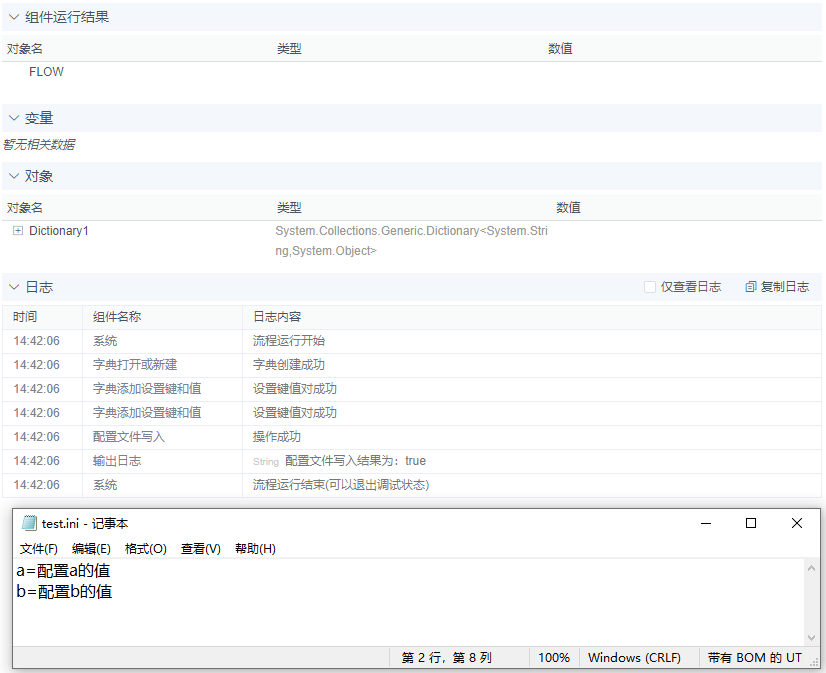Click the 100% zoom level indicator
Viewport: 826px width, 673px height.
pos(554,657)
